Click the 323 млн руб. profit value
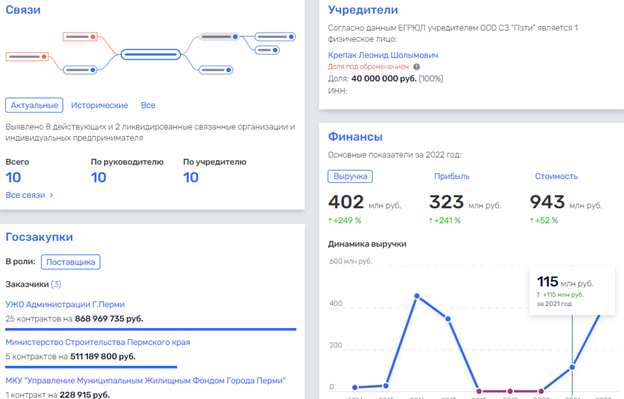This screenshot has width=624, height=399. (465, 202)
